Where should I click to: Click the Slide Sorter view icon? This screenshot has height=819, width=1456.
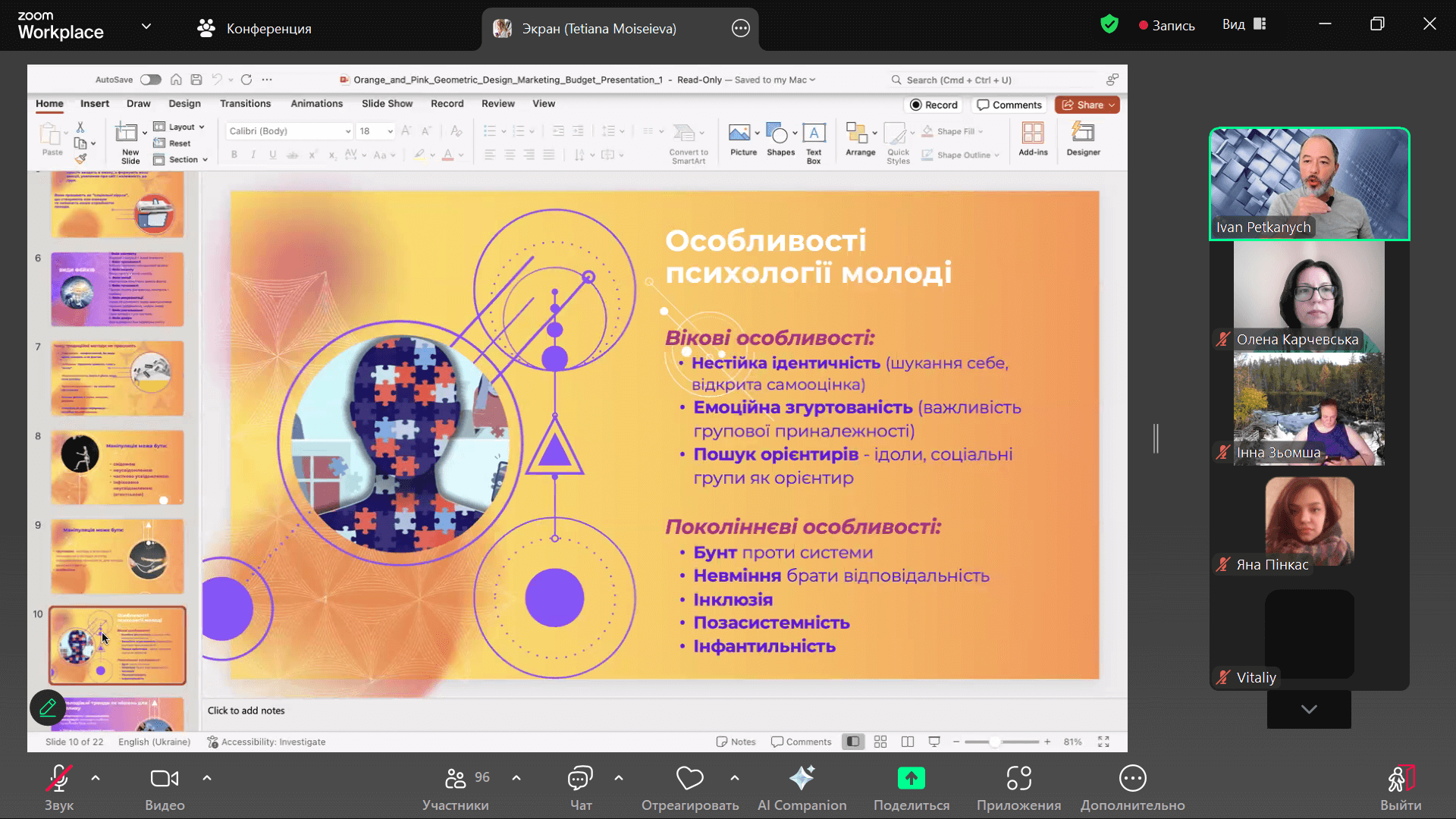coord(880,742)
